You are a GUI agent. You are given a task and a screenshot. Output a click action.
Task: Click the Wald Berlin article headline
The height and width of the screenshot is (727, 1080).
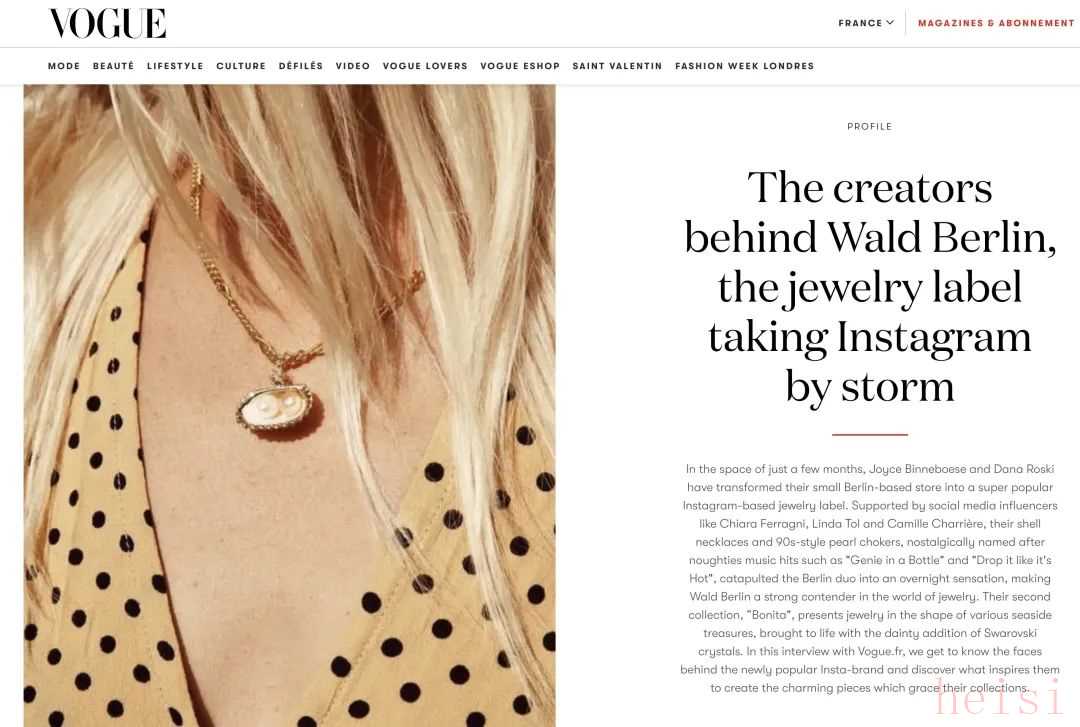pos(870,287)
